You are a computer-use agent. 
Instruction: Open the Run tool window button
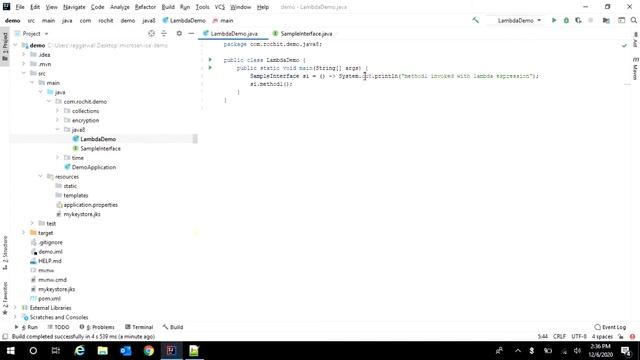(27, 327)
